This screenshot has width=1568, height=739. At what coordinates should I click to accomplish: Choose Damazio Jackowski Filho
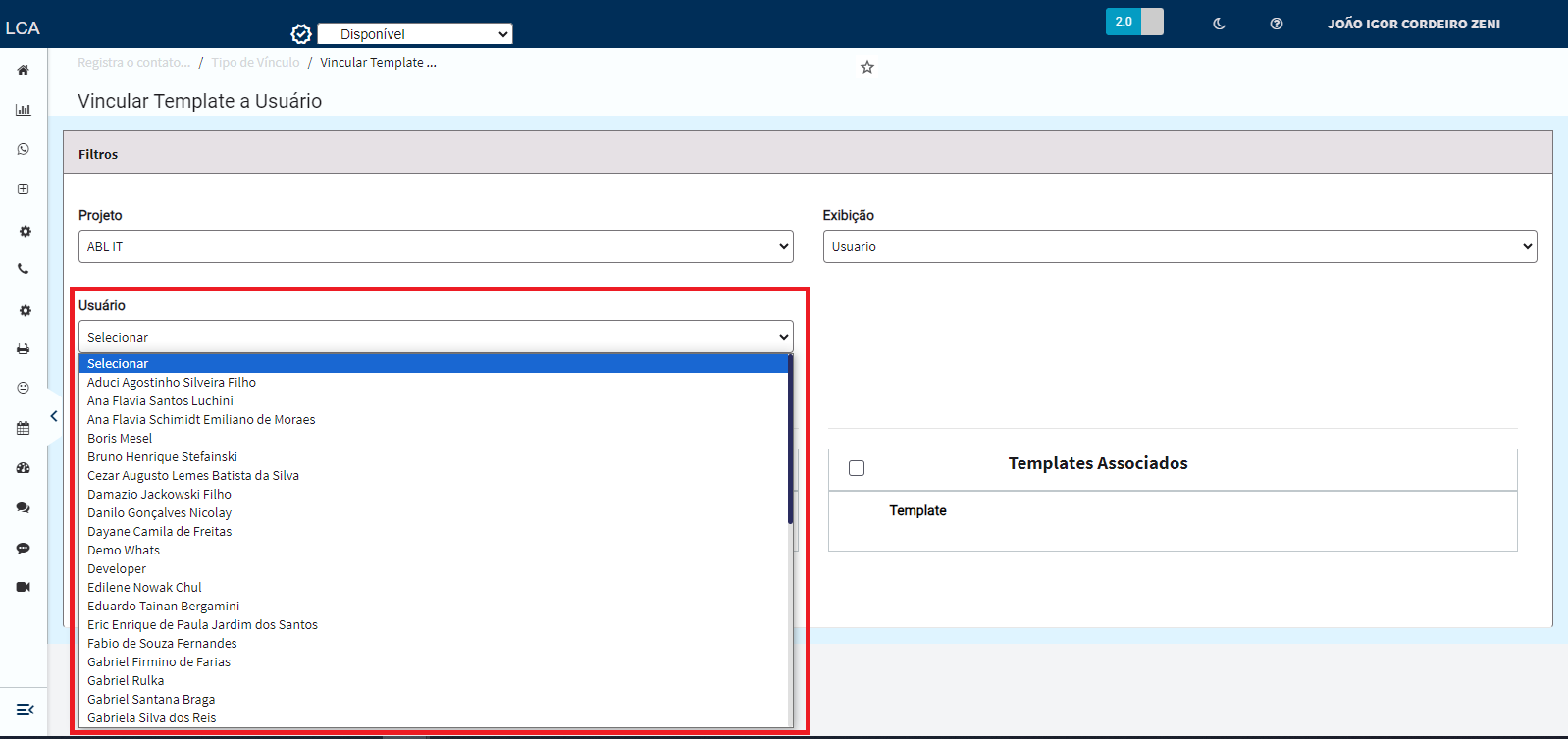click(434, 494)
